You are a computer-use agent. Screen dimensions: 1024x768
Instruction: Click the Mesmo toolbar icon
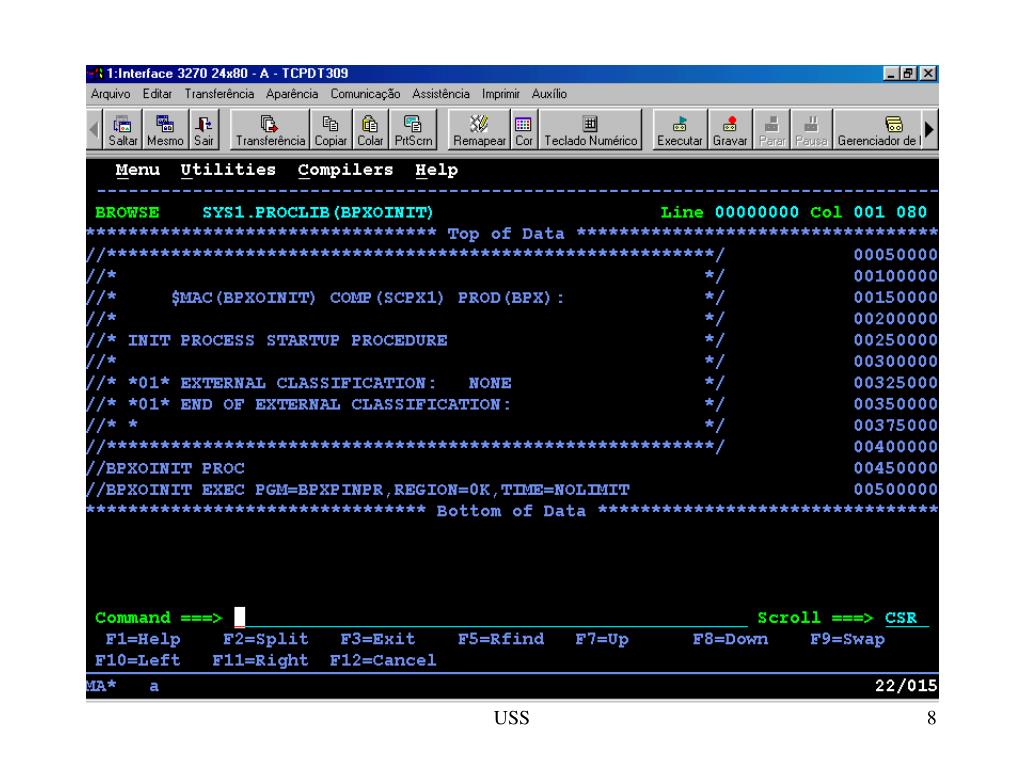[165, 130]
